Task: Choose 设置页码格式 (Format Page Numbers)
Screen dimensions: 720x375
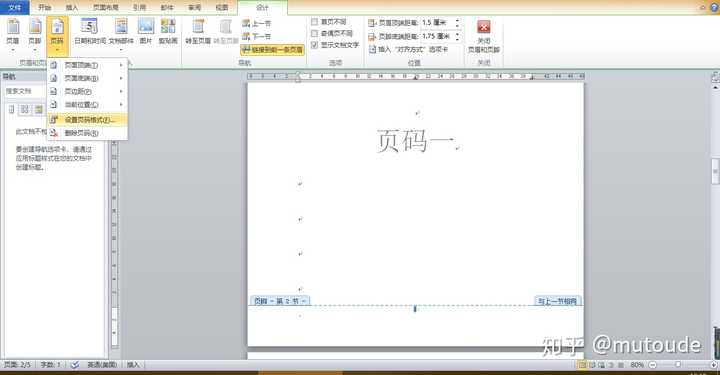Action: tap(87, 120)
